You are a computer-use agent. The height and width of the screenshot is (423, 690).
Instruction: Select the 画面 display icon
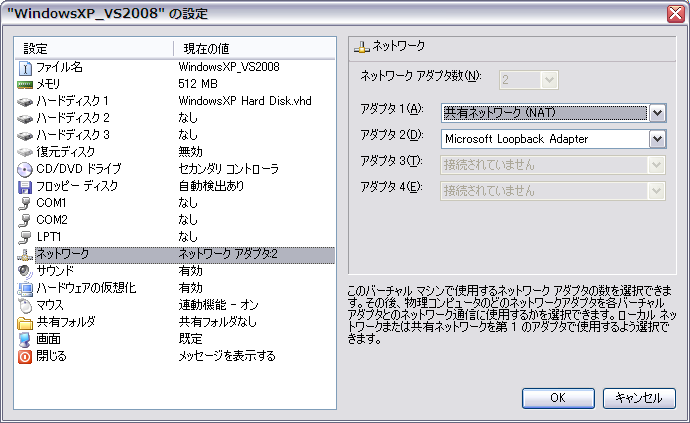pos(26,339)
